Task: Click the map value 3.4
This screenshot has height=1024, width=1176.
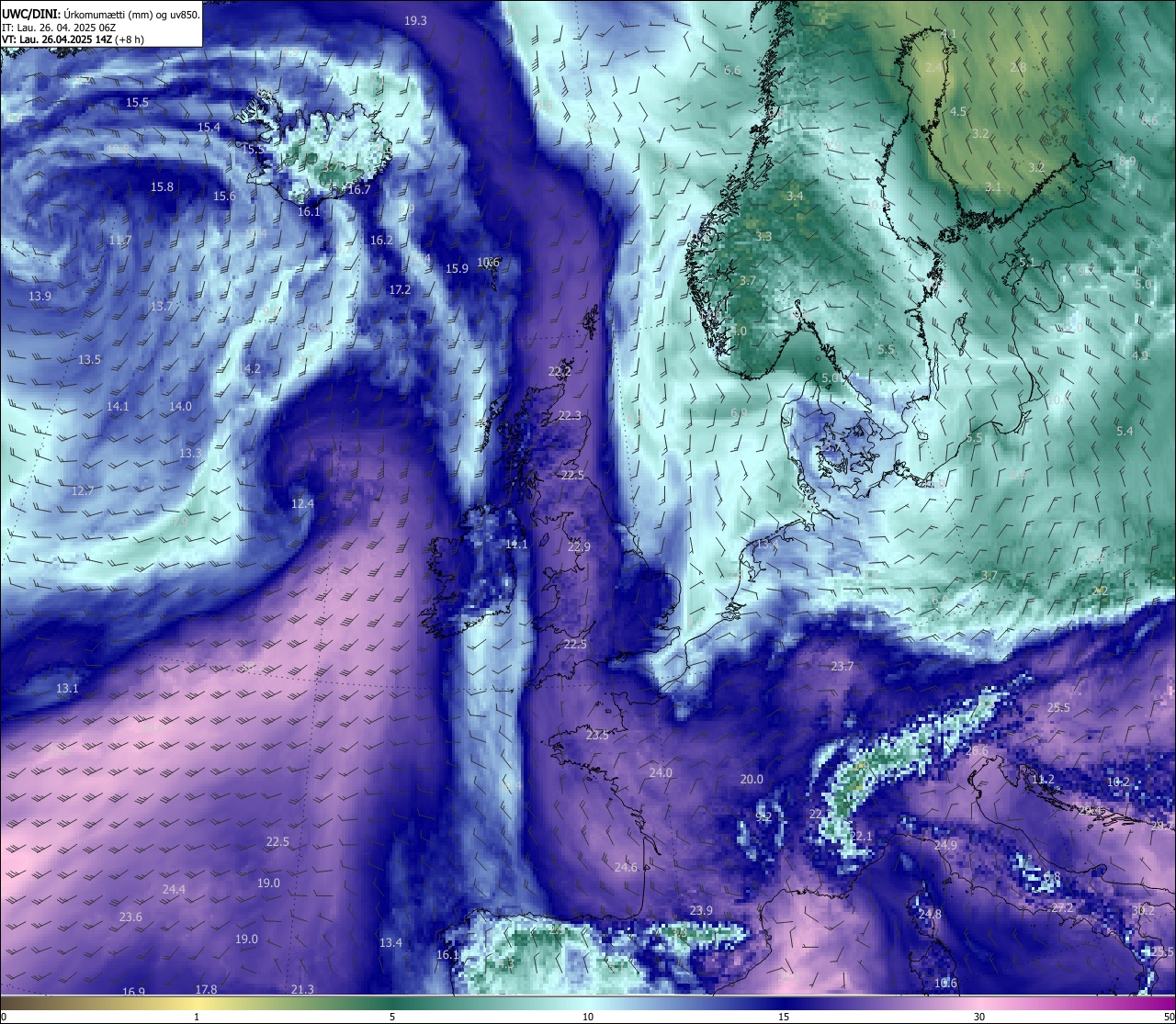Action: [795, 196]
